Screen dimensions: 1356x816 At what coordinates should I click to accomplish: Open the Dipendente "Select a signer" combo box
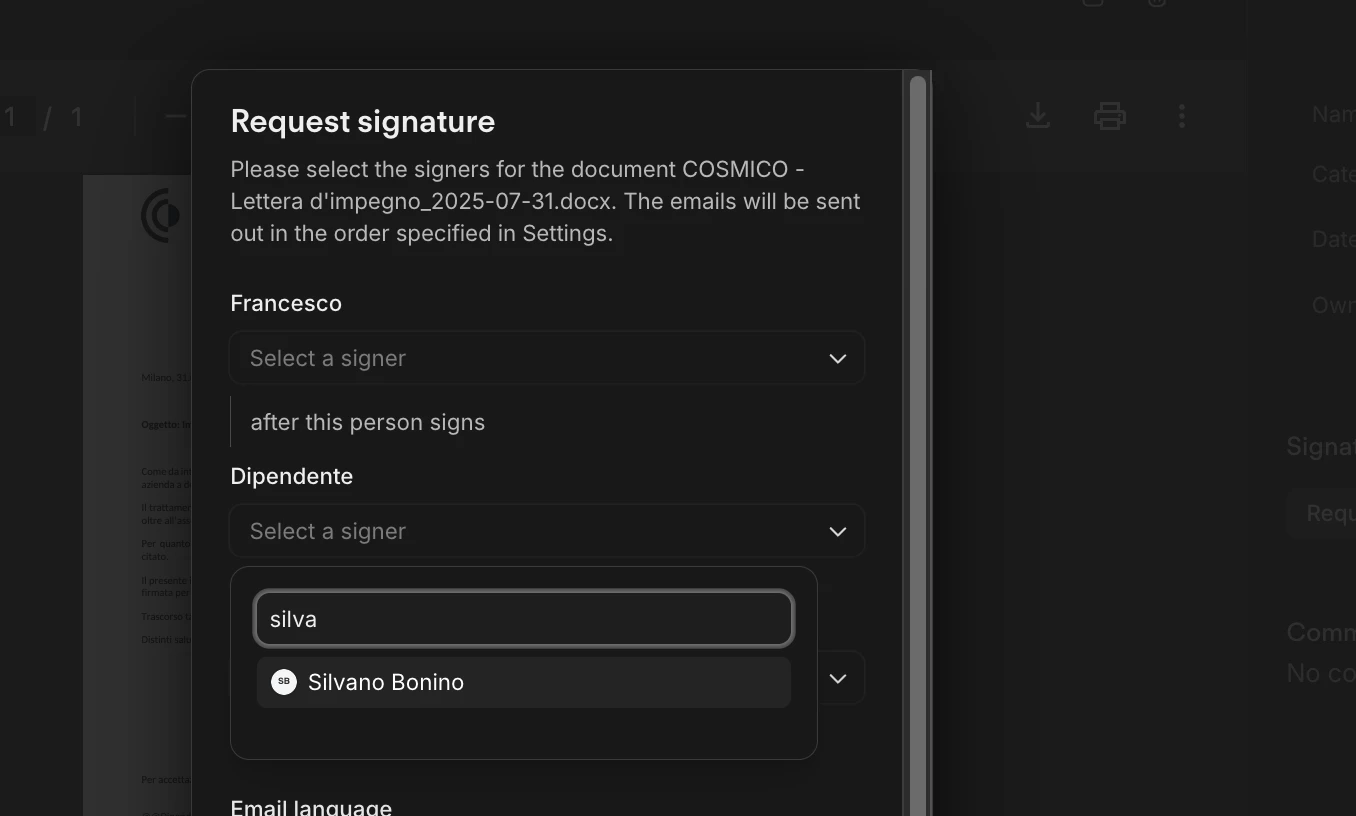[547, 531]
